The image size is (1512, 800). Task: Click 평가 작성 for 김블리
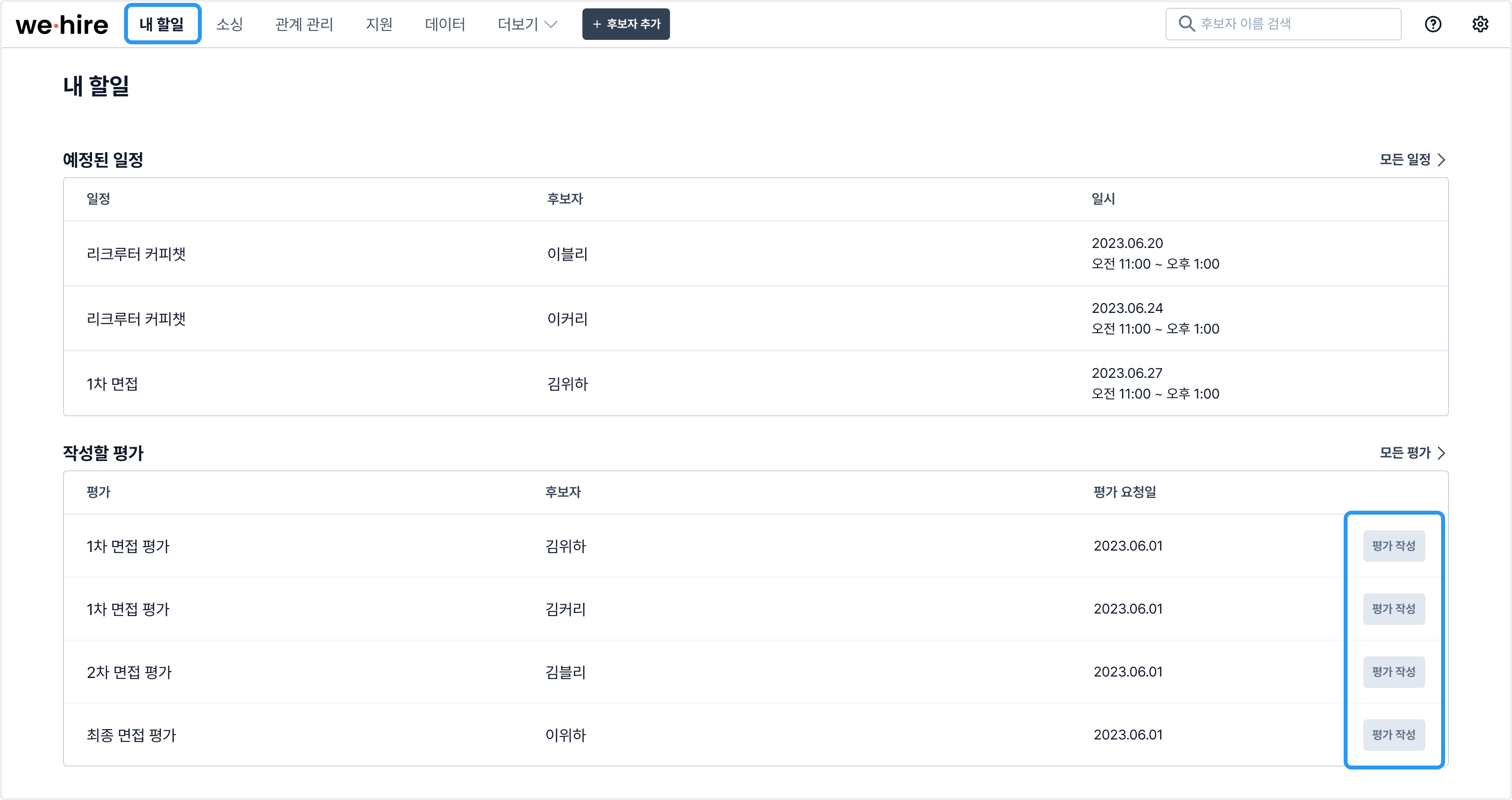click(x=1393, y=672)
